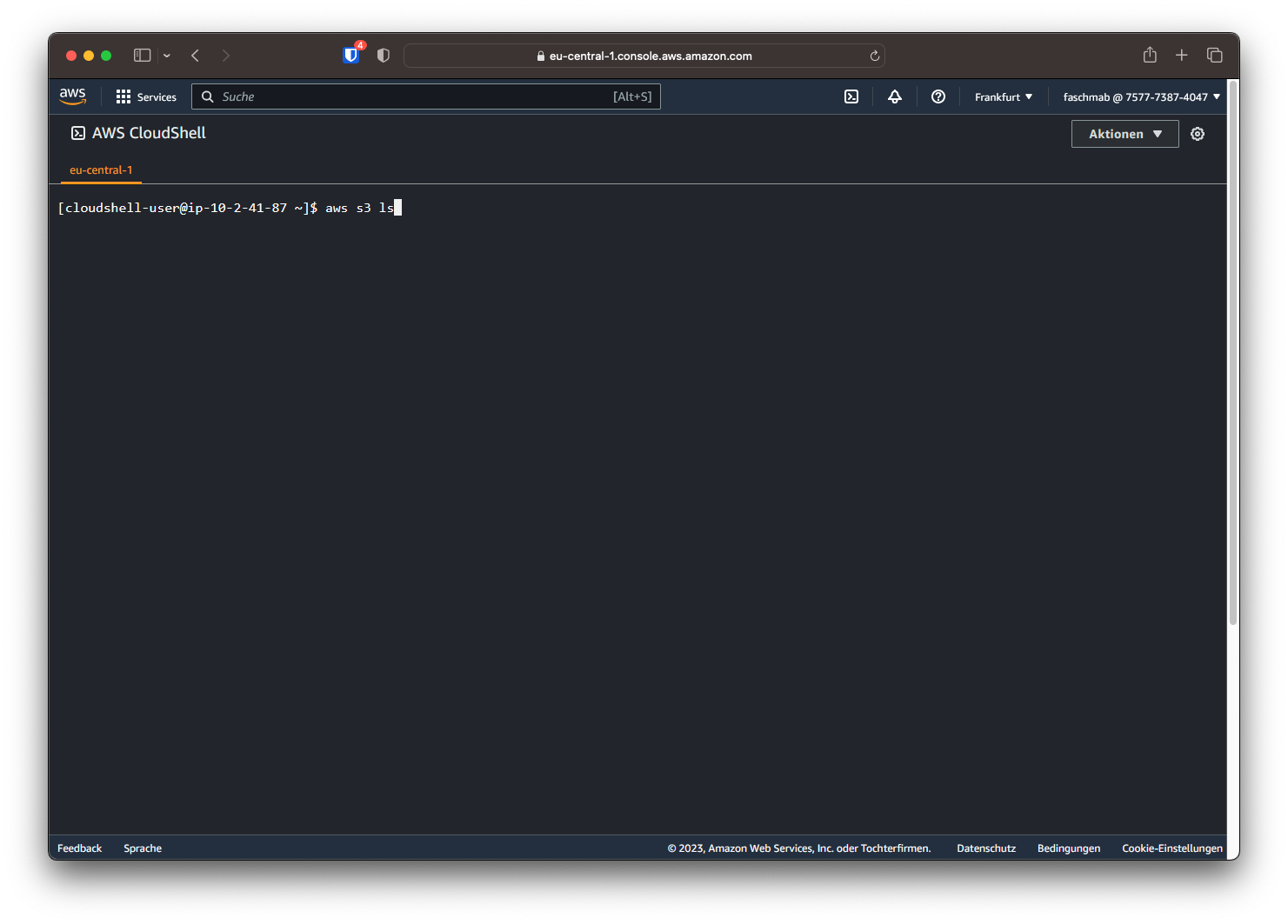Toggle the Safari sidebar
Image resolution: width=1288 pixels, height=924 pixels.
coord(143,56)
